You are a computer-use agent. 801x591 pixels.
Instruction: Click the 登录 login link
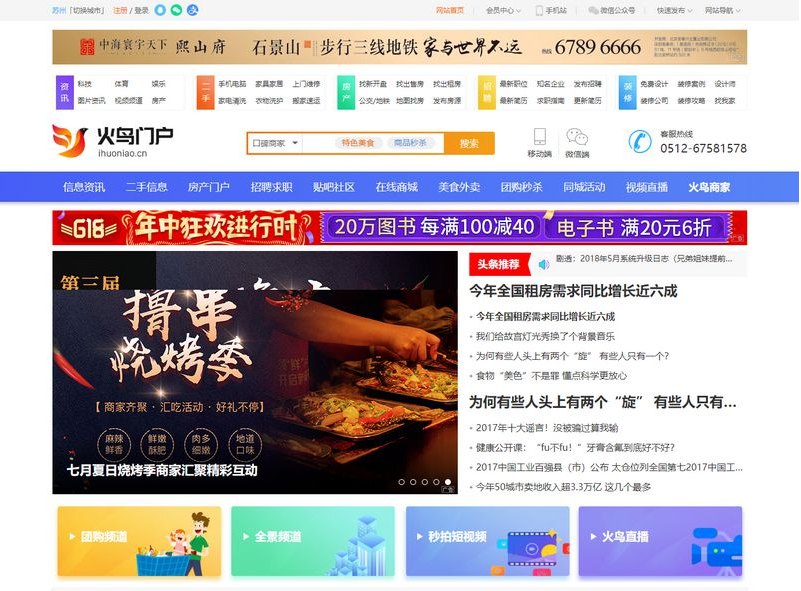141,10
